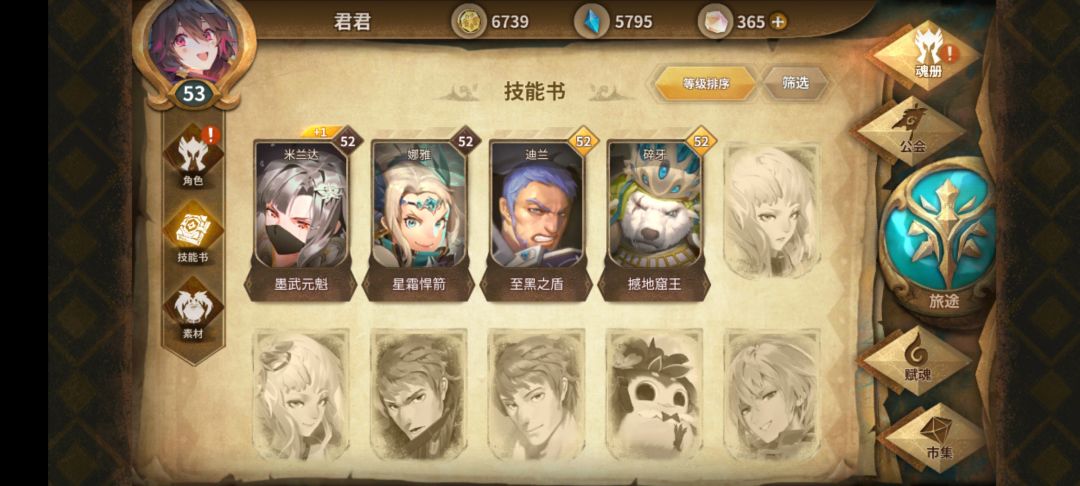Open the 魂册 soul book icon
Screen dimensions: 1080x486
point(926,54)
